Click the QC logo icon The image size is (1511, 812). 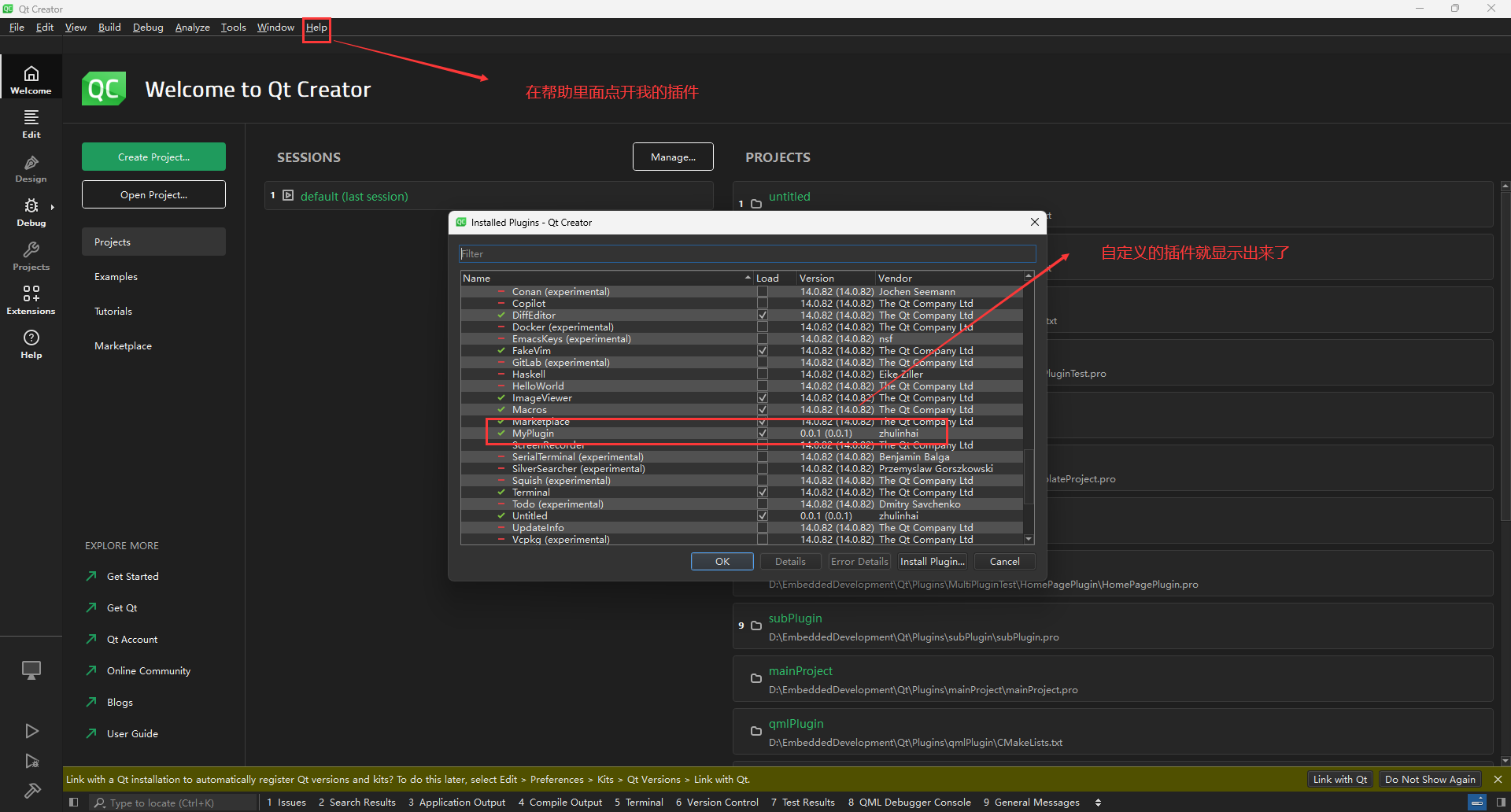104,89
